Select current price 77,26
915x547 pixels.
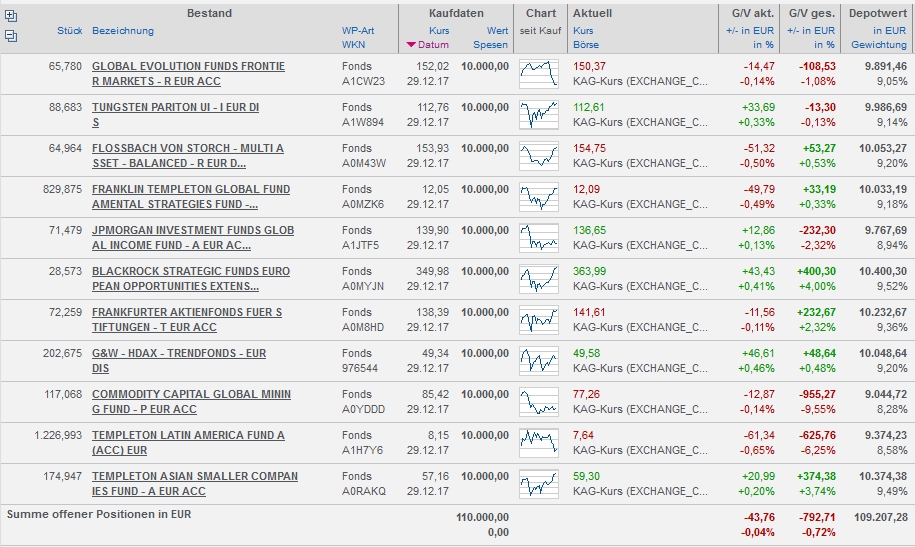(x=586, y=394)
